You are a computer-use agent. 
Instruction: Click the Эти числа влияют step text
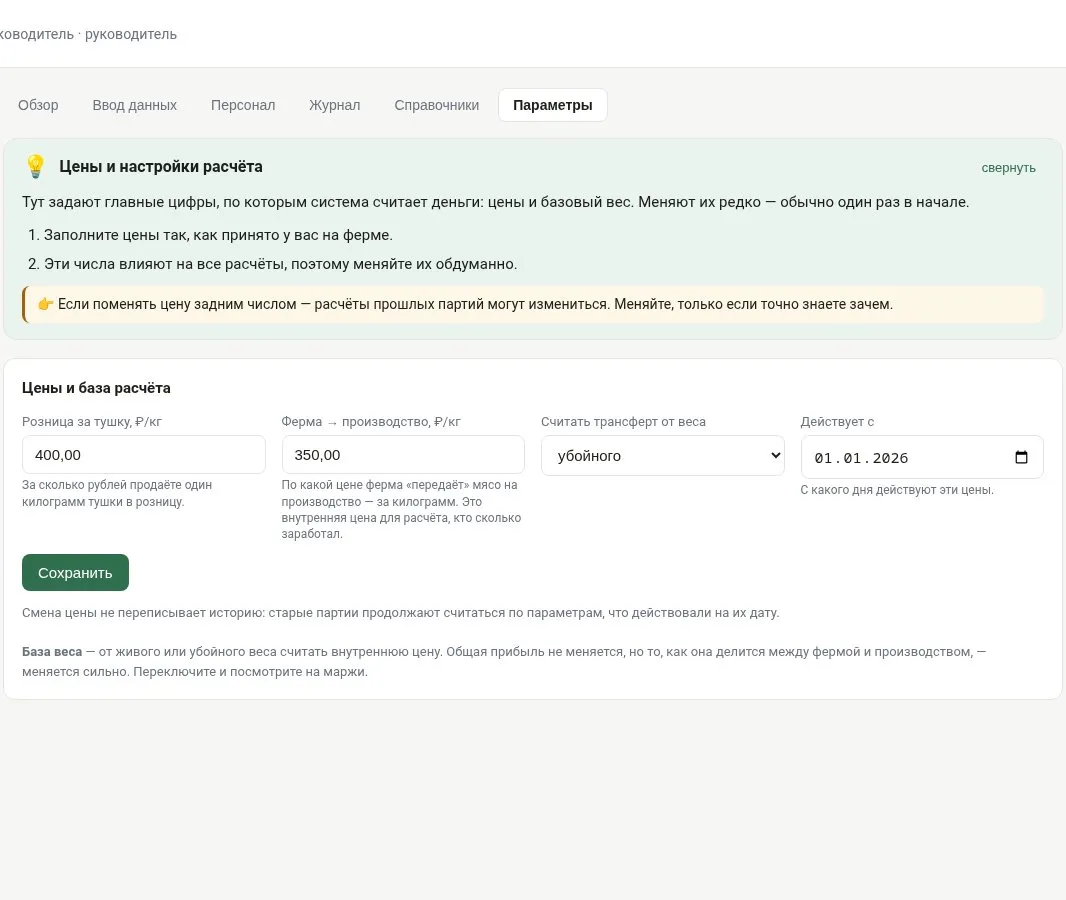point(281,264)
